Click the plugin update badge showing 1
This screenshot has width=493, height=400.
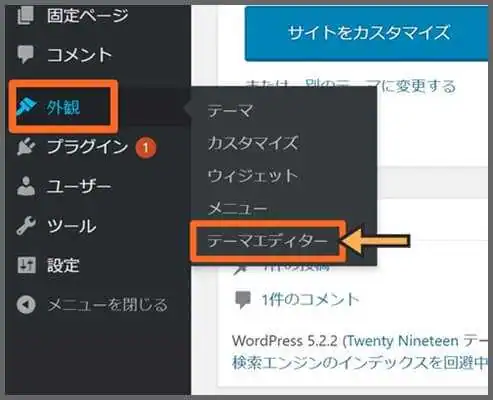146,147
